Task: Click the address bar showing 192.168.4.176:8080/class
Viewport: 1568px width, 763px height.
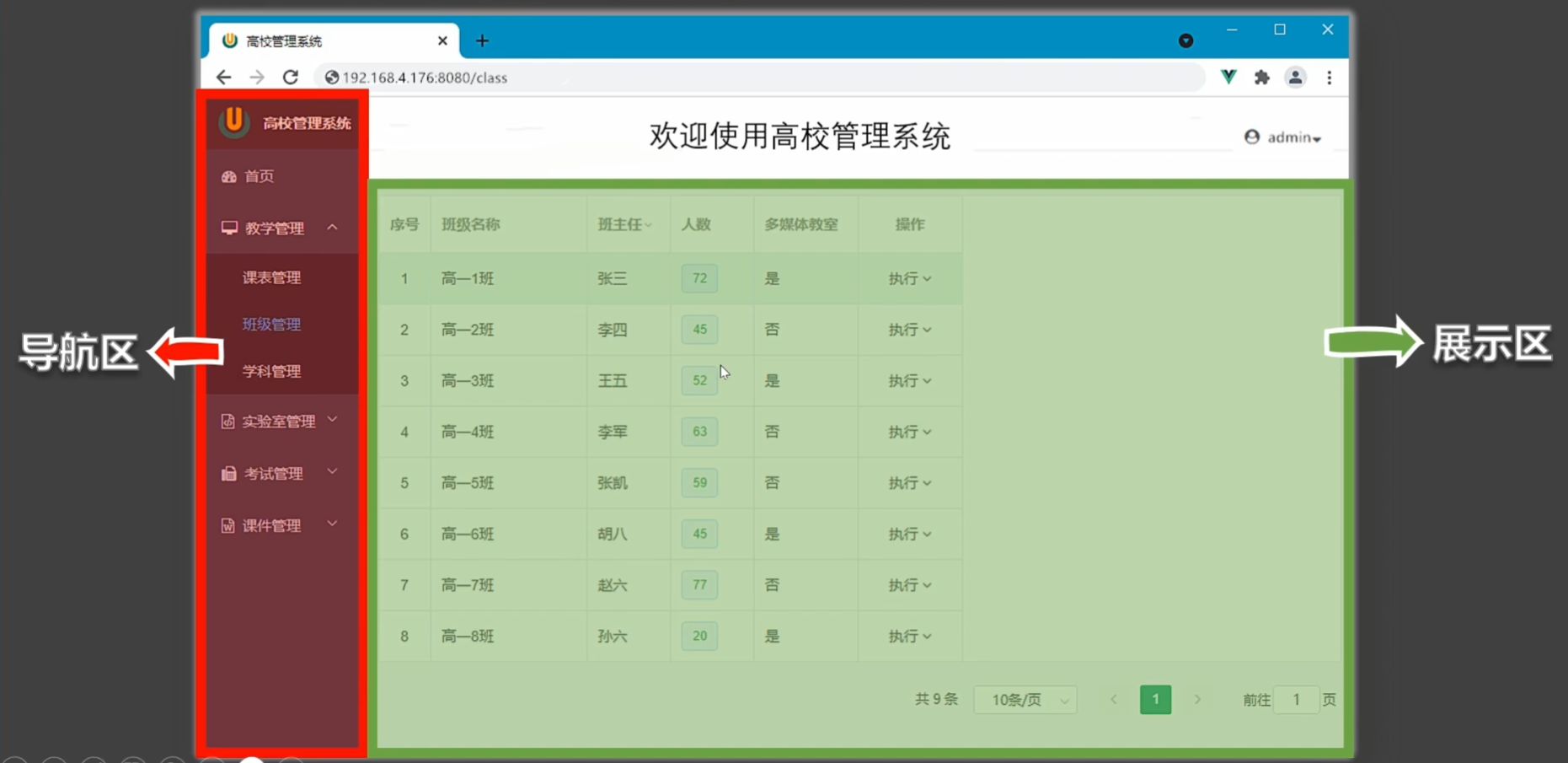Action: (758, 78)
